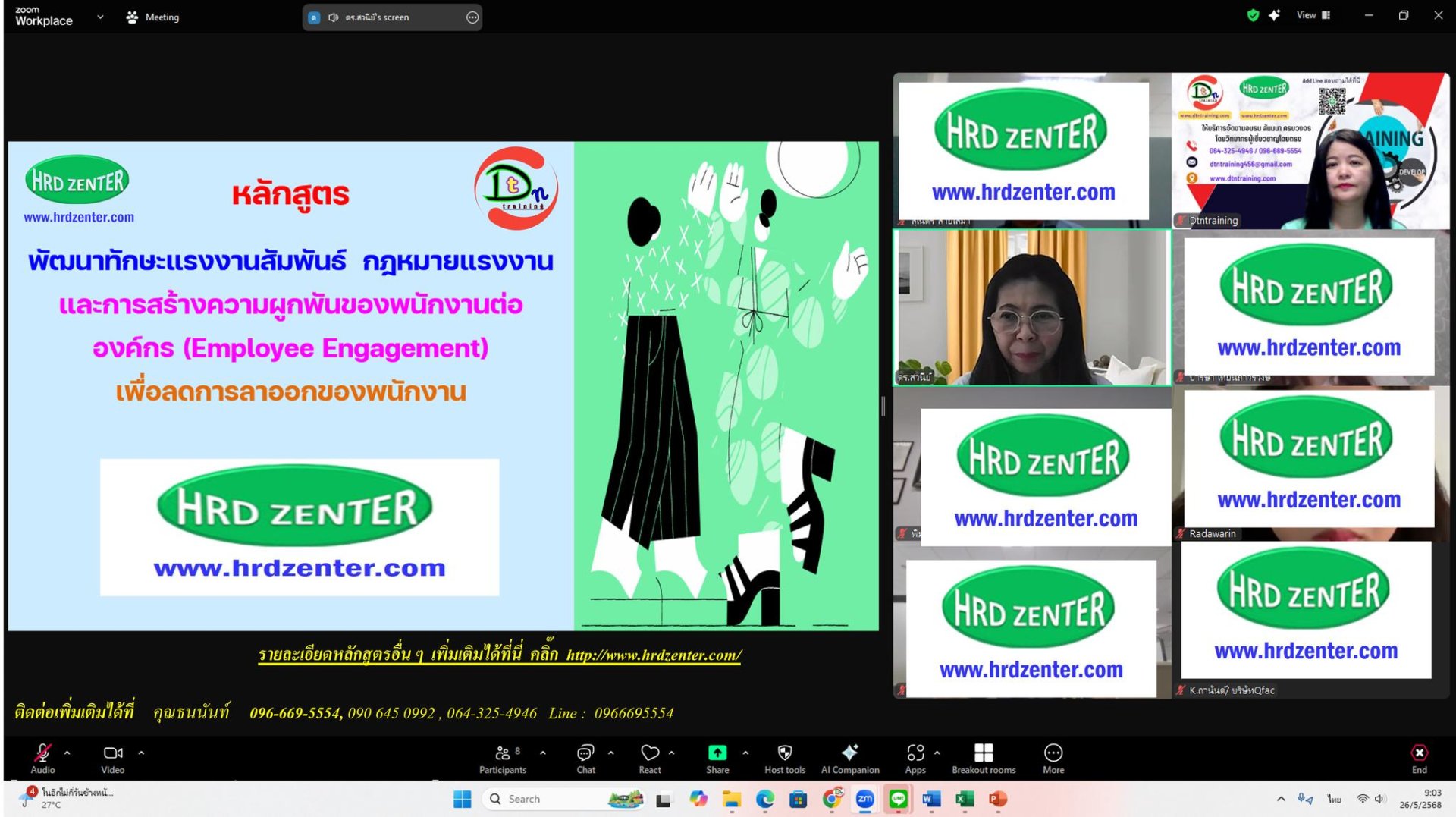Expand the Chat options caret

coord(611,753)
